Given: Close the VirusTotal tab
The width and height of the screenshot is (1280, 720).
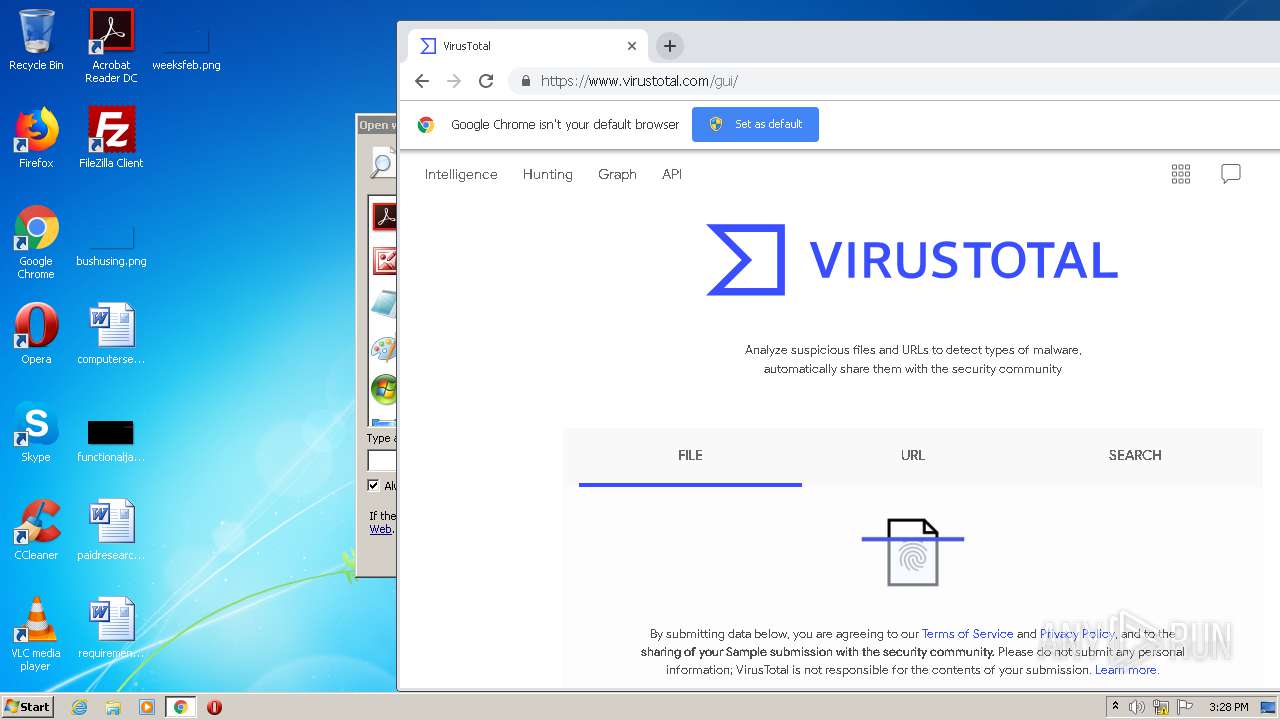Looking at the screenshot, I should click(x=632, y=46).
